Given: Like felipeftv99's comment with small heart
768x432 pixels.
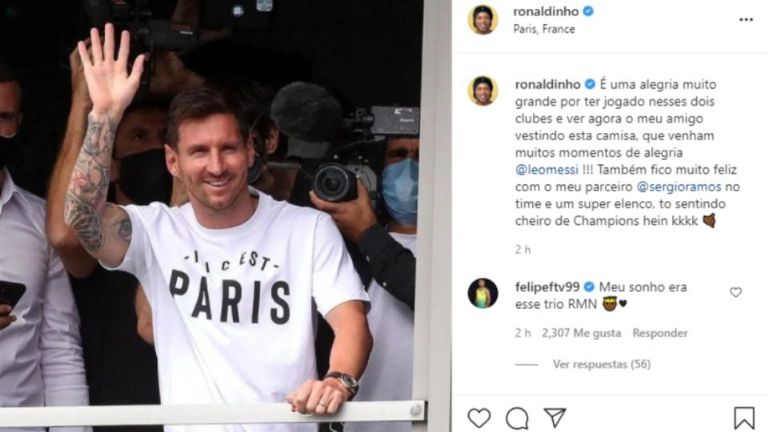Looking at the screenshot, I should click(736, 292).
